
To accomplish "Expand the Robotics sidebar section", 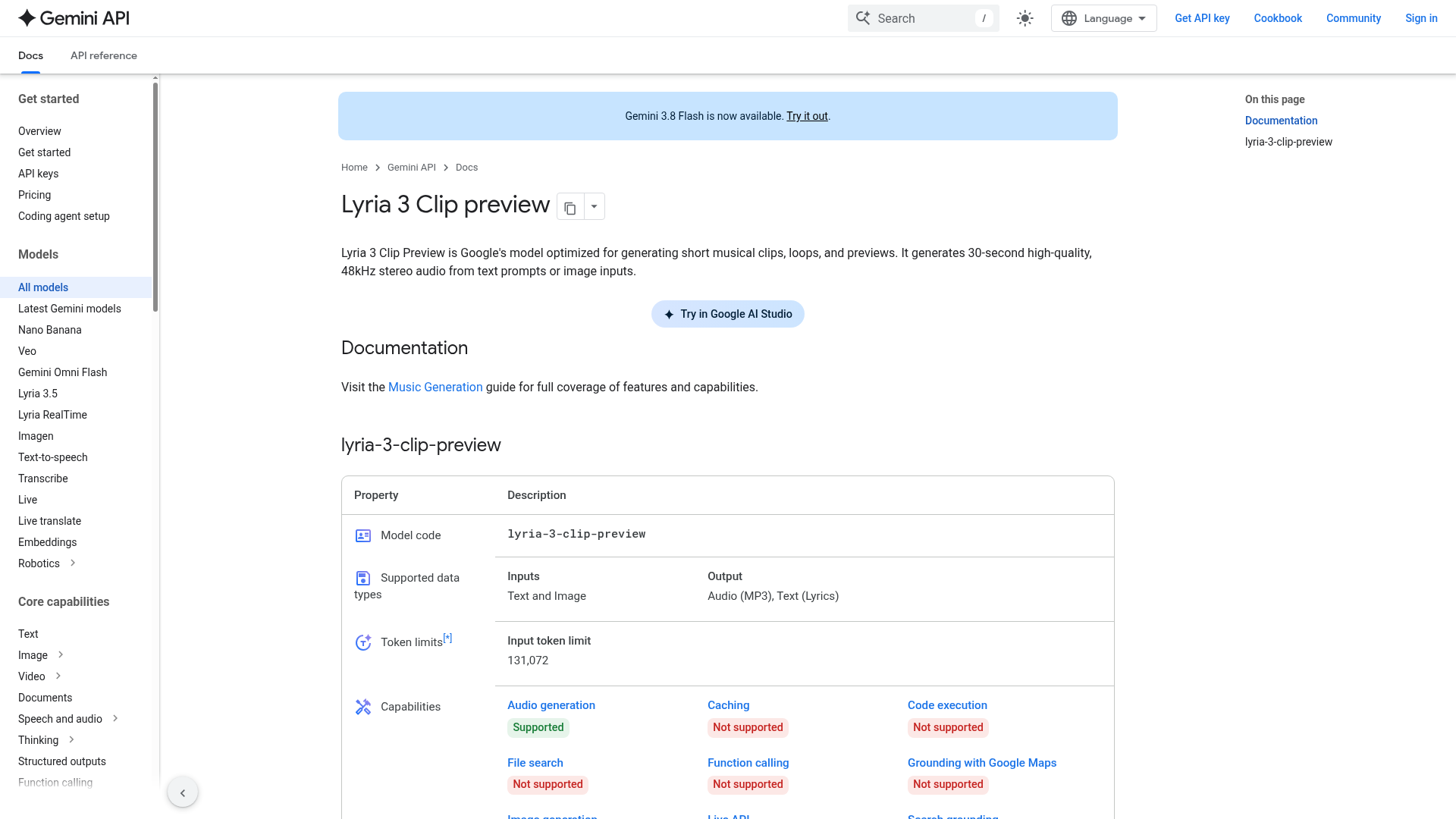I will [x=73, y=563].
